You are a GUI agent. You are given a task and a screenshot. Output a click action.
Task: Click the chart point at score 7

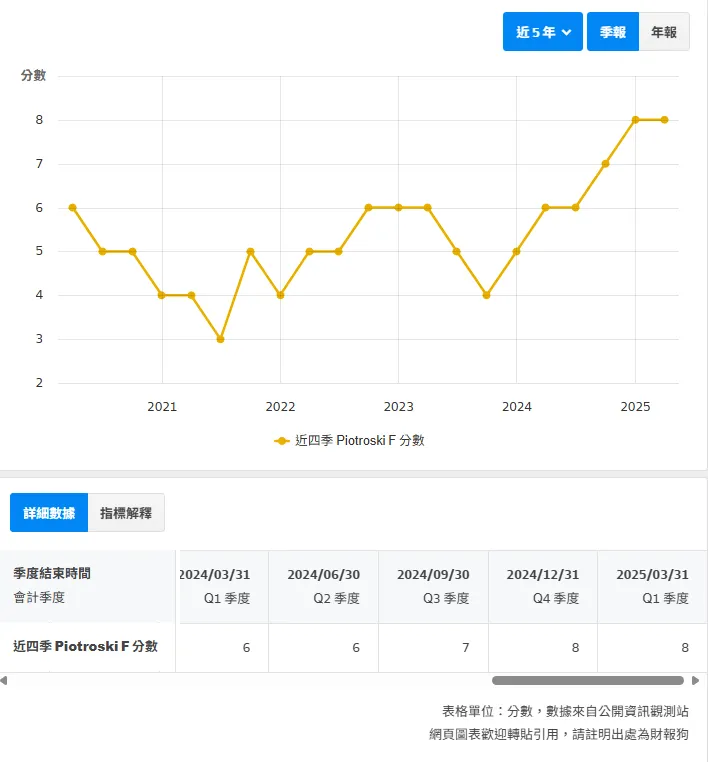click(605, 164)
